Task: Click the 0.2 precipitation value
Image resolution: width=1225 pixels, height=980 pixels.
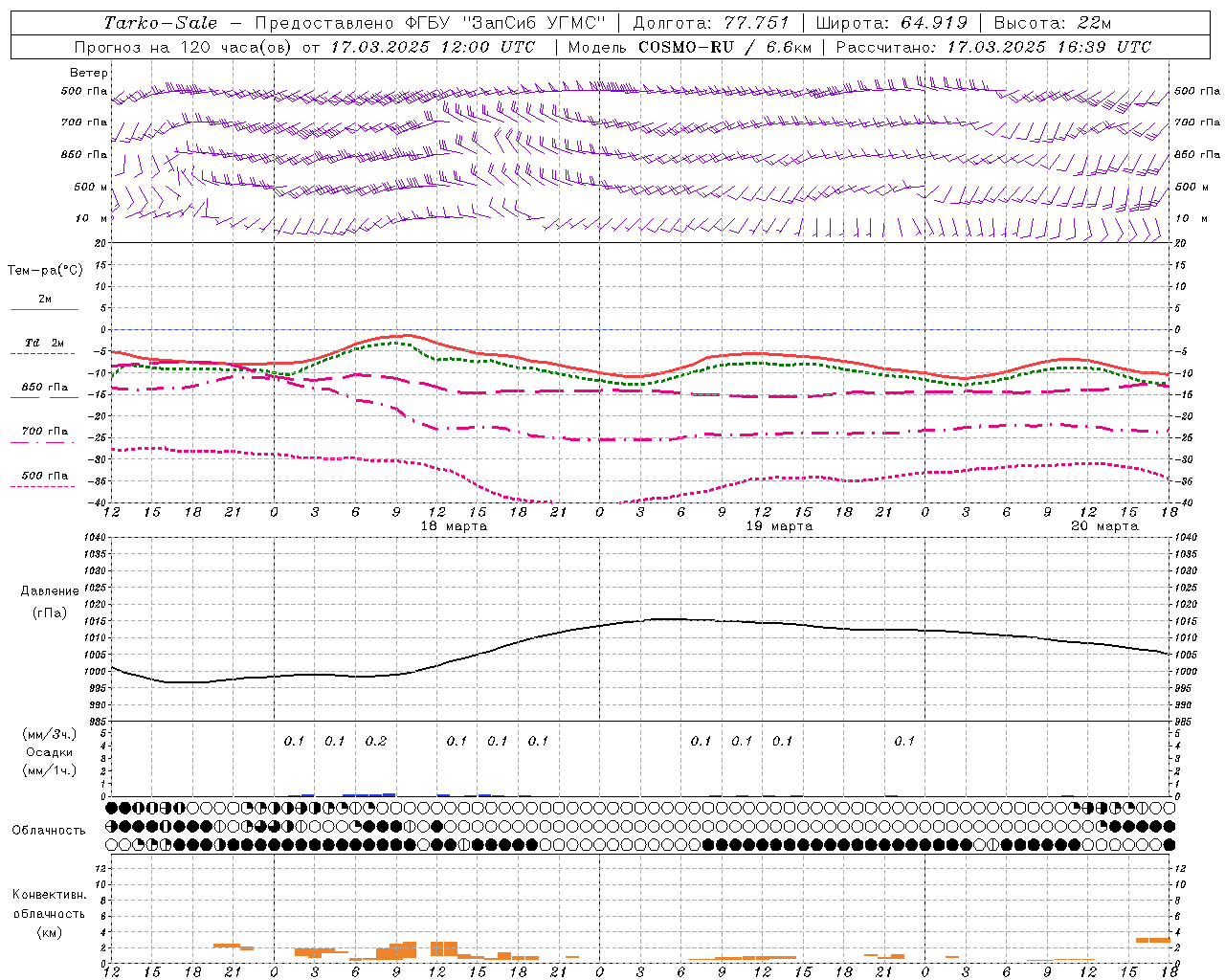Action: (376, 742)
